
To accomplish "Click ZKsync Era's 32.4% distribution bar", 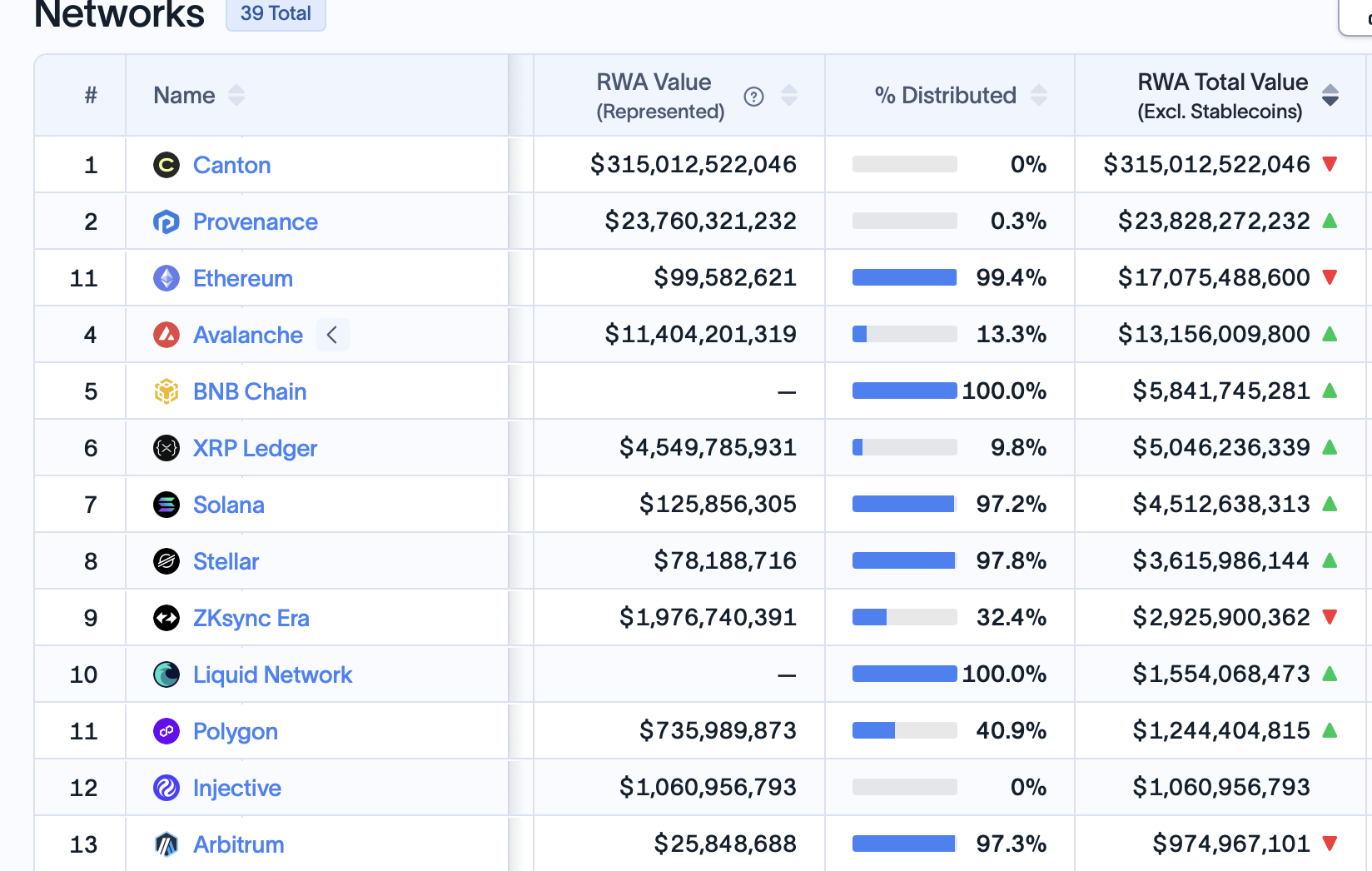I will (x=905, y=617).
